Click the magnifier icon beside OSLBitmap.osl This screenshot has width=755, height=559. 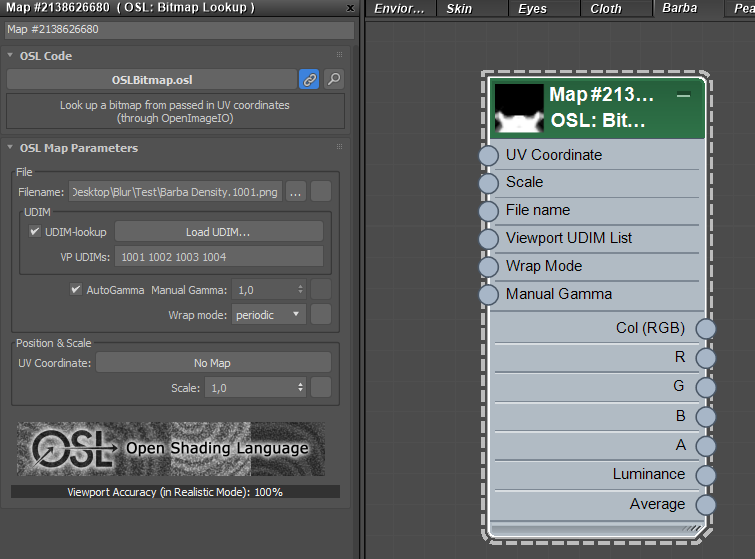335,79
